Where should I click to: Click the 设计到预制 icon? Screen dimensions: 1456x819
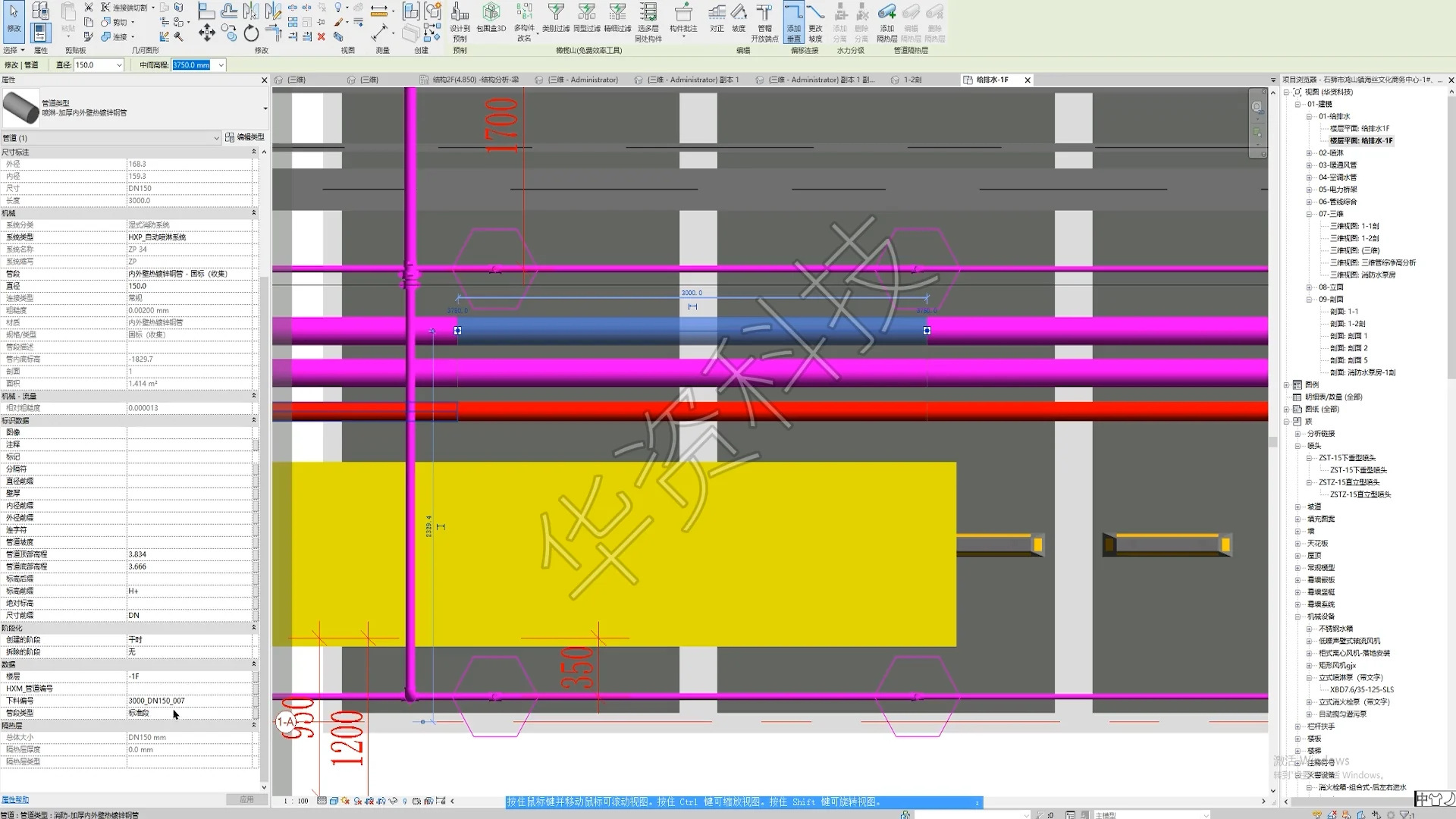(460, 22)
